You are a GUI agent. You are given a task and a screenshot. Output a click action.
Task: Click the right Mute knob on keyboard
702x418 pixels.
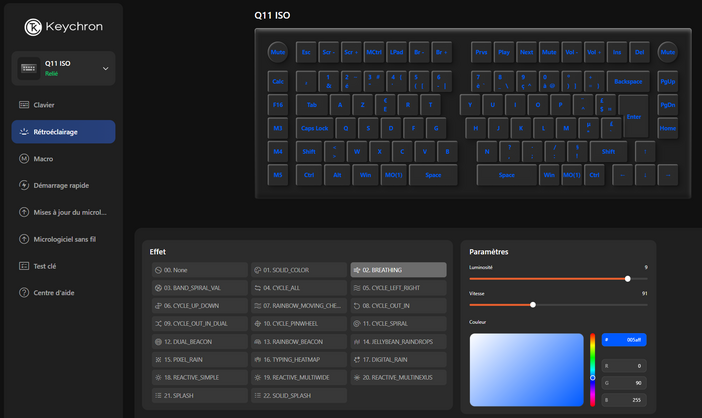[x=668, y=52]
